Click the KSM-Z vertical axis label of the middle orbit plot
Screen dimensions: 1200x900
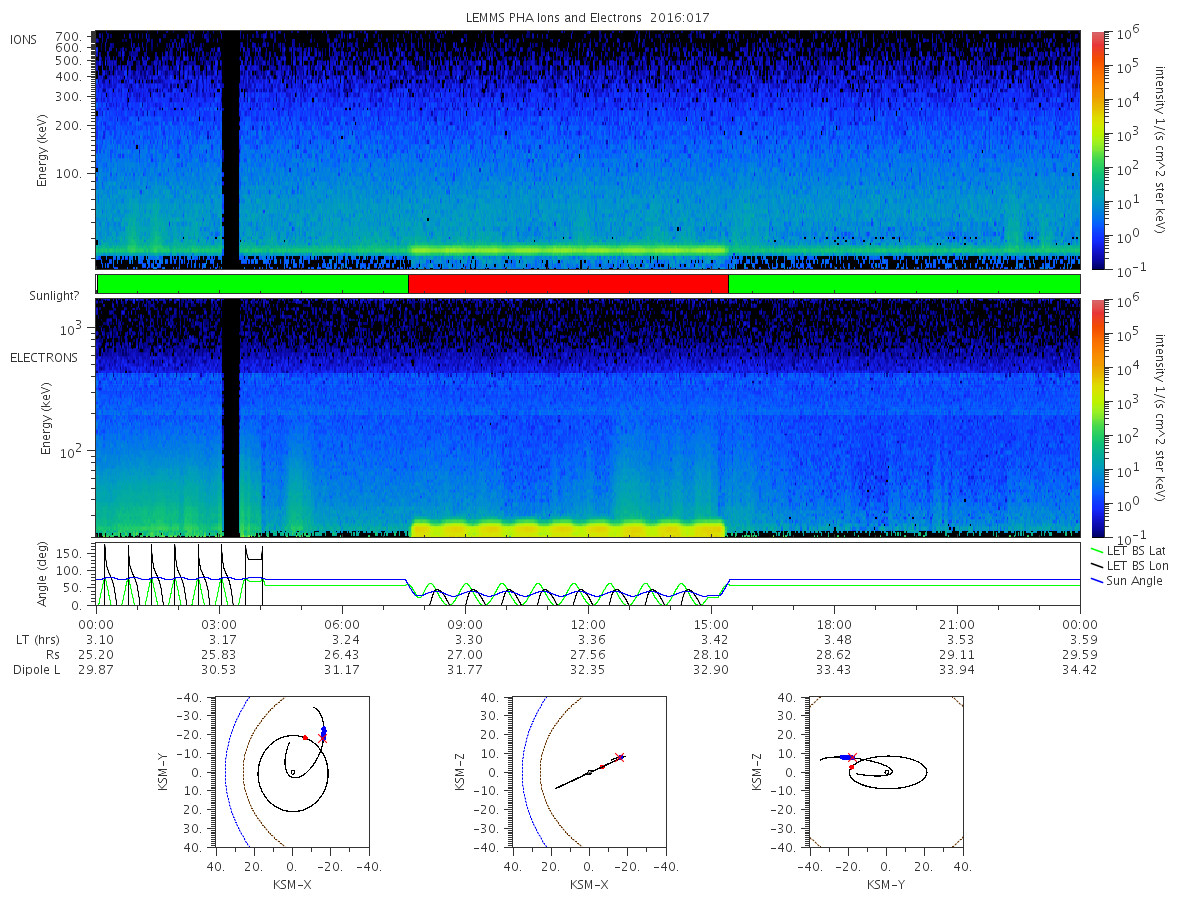[461, 771]
